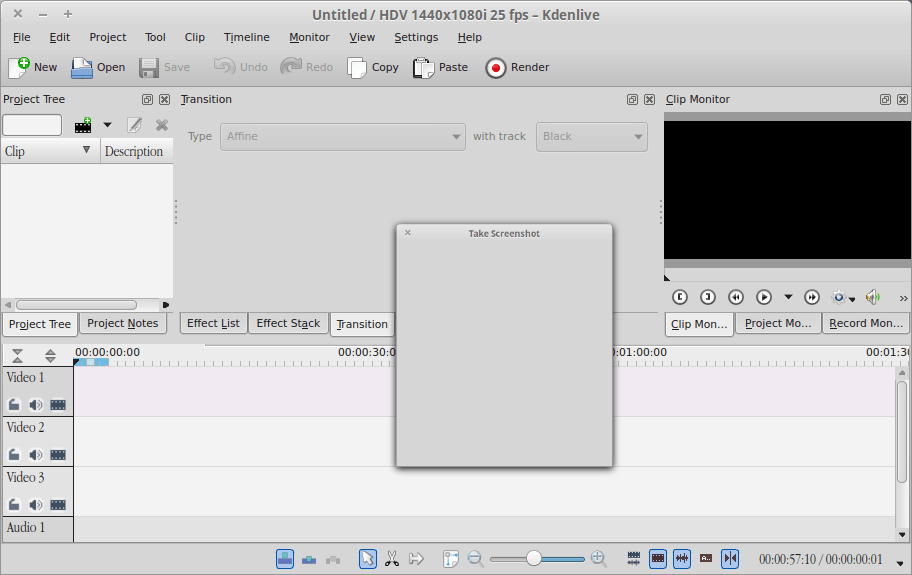Click the monitor volume speaker icon

(872, 297)
